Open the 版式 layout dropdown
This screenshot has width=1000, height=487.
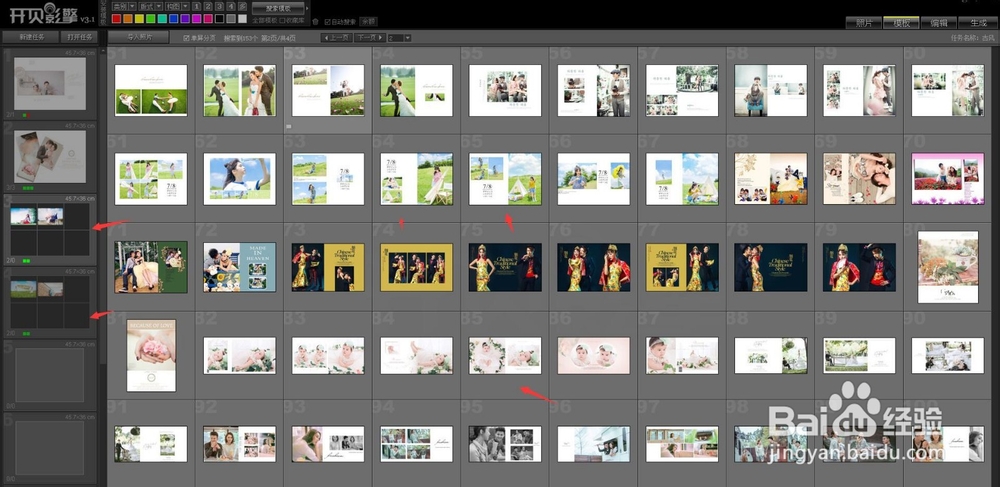click(151, 6)
